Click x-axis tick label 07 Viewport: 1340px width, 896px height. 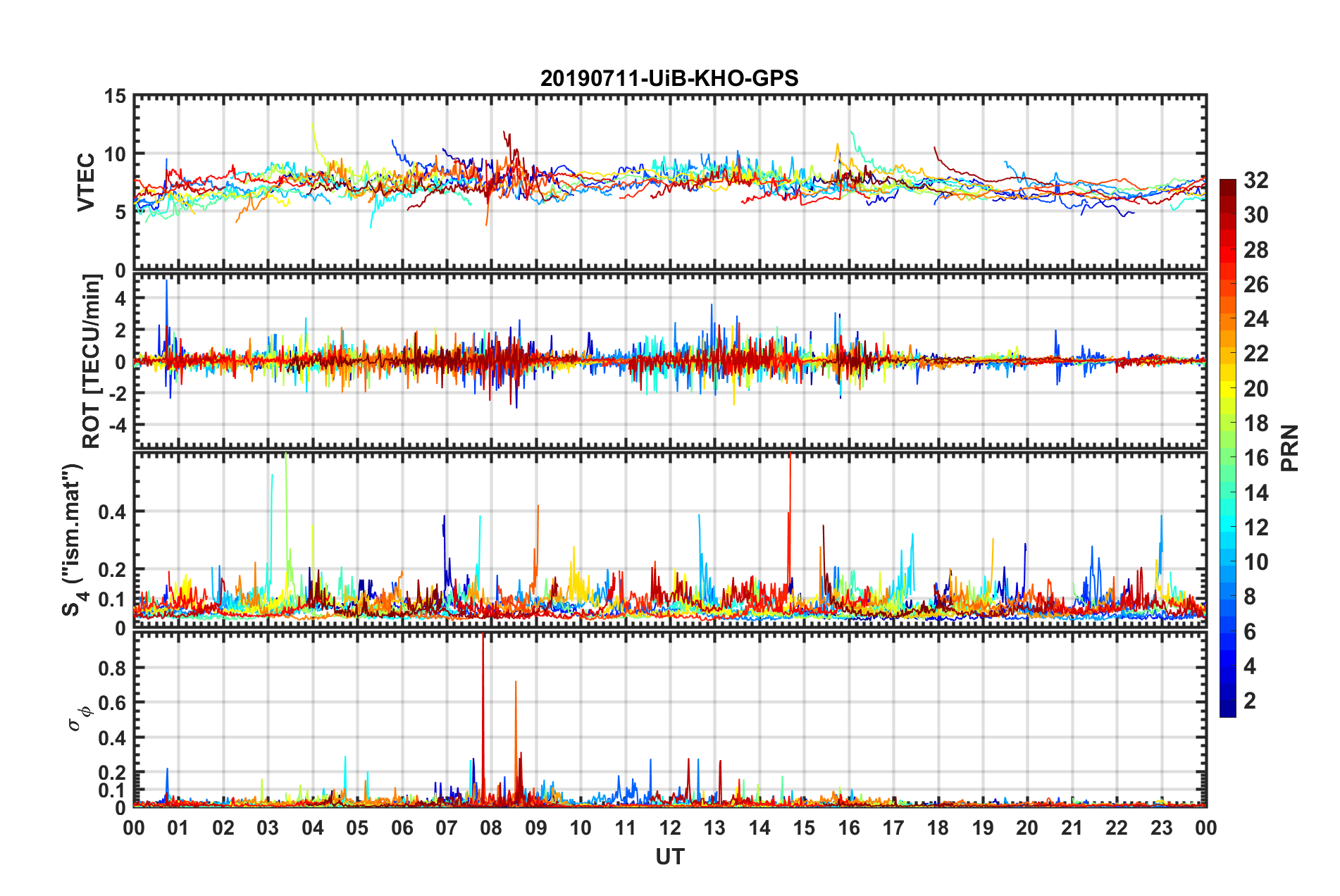point(447,828)
